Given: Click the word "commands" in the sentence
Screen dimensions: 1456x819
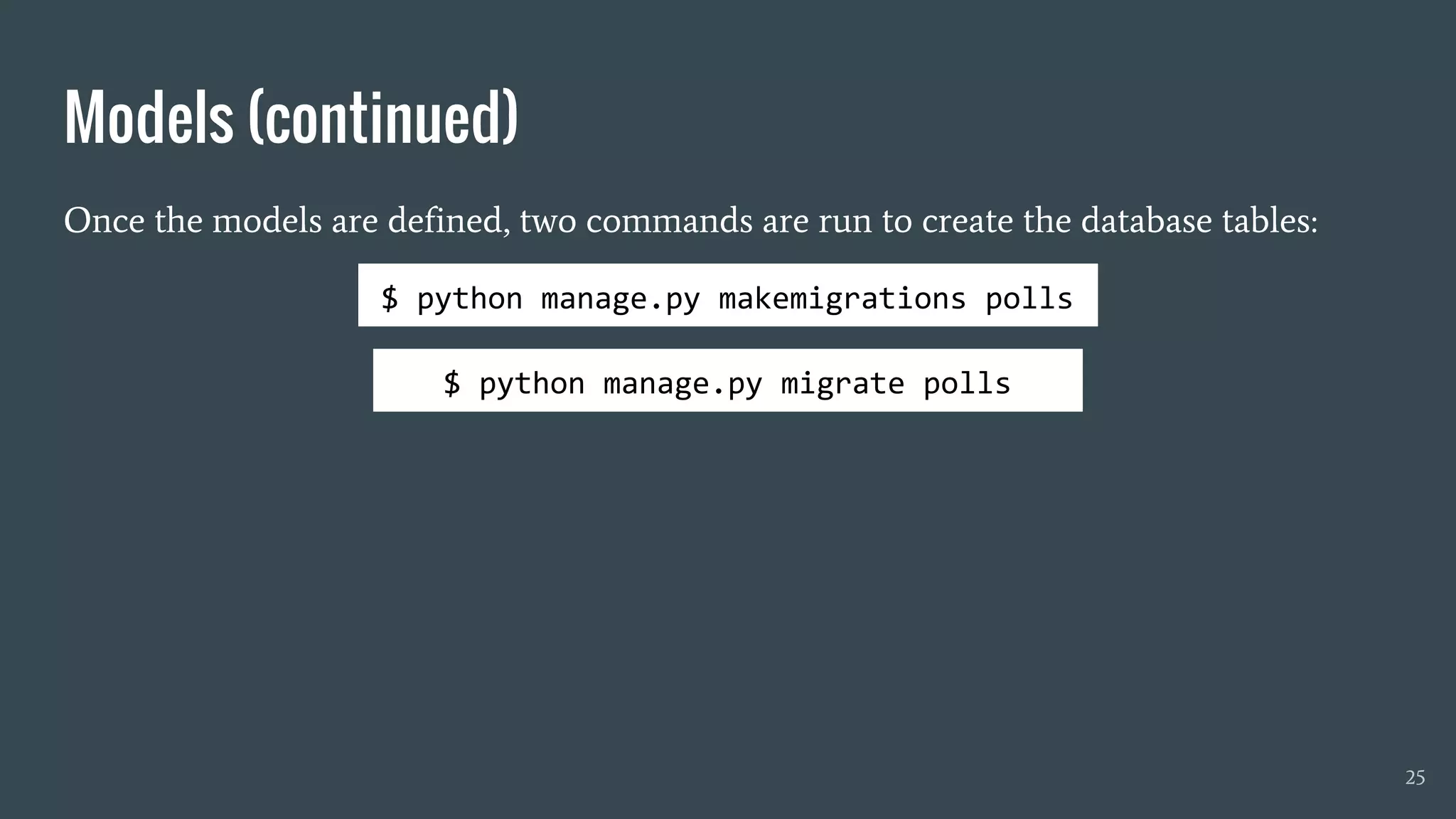Looking at the screenshot, I should coord(669,221).
